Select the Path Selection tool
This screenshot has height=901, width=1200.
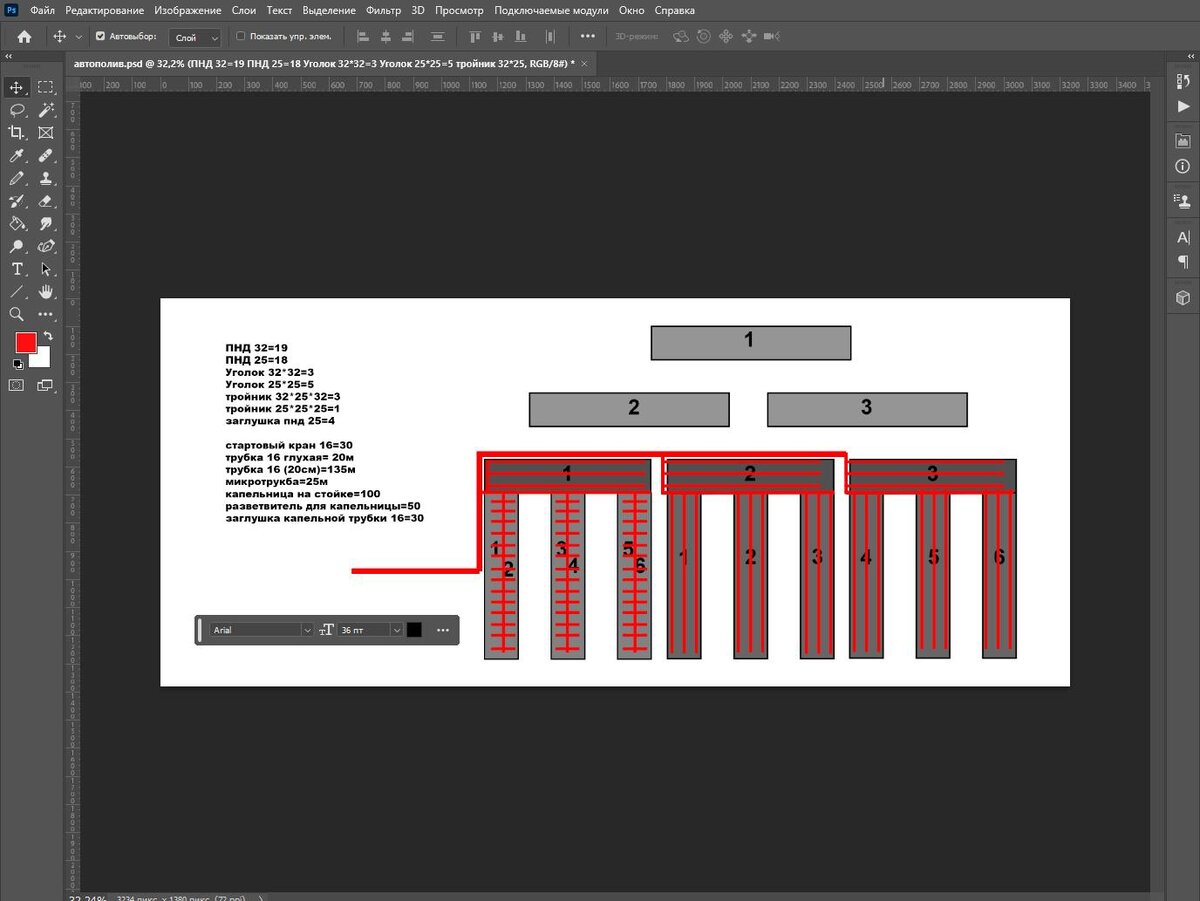click(46, 269)
